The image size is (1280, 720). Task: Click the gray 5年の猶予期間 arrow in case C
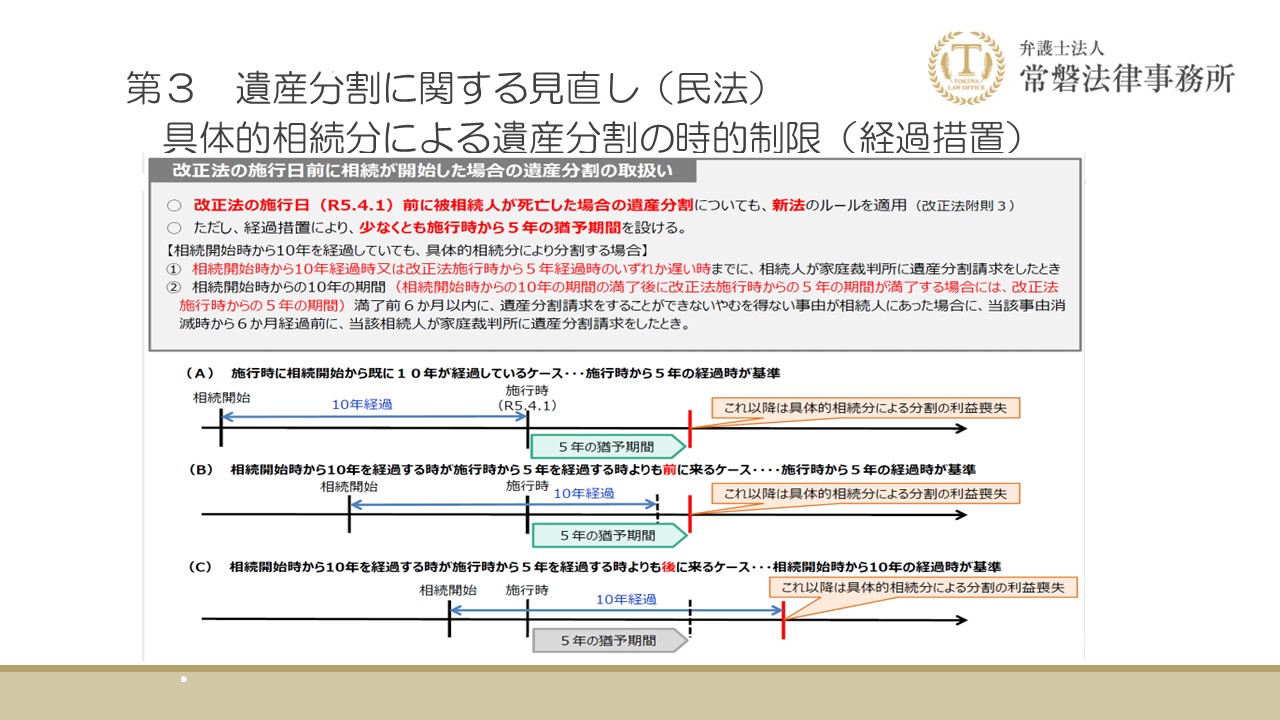[609, 640]
